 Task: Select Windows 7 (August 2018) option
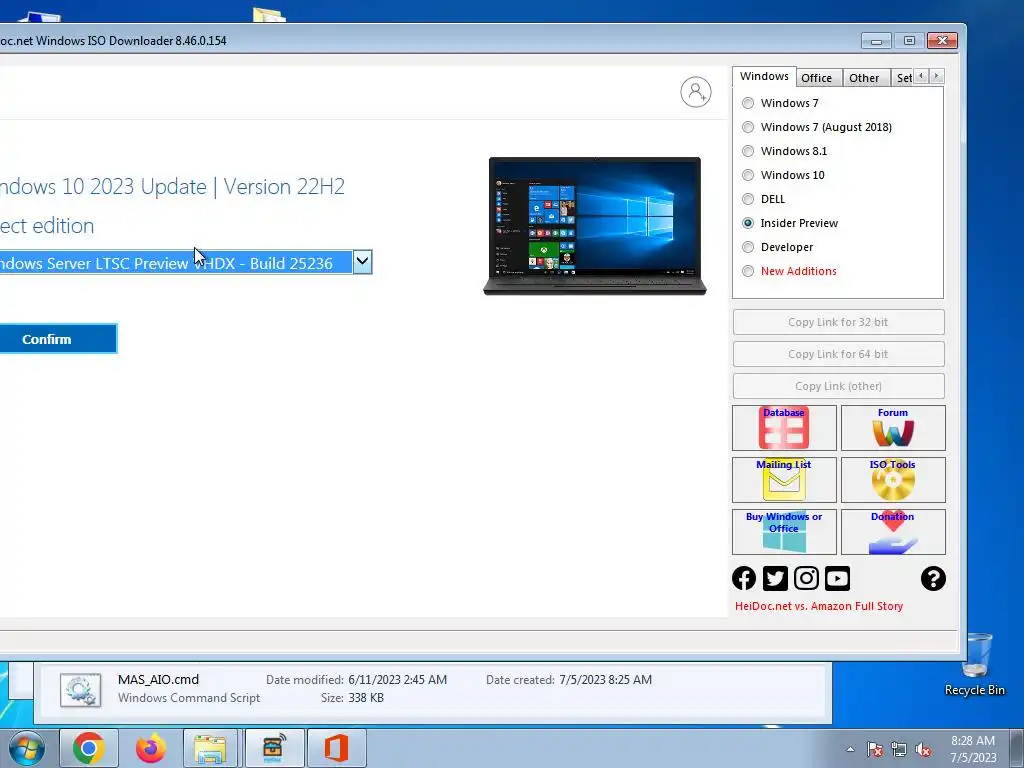click(748, 127)
